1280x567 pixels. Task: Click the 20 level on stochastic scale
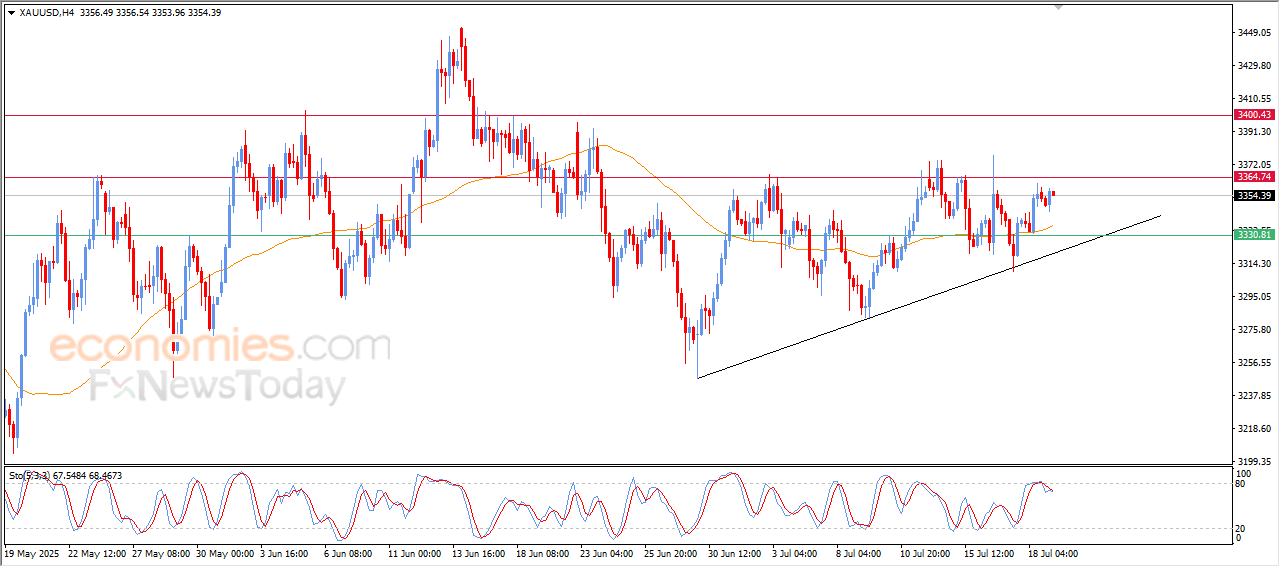pos(1242,528)
